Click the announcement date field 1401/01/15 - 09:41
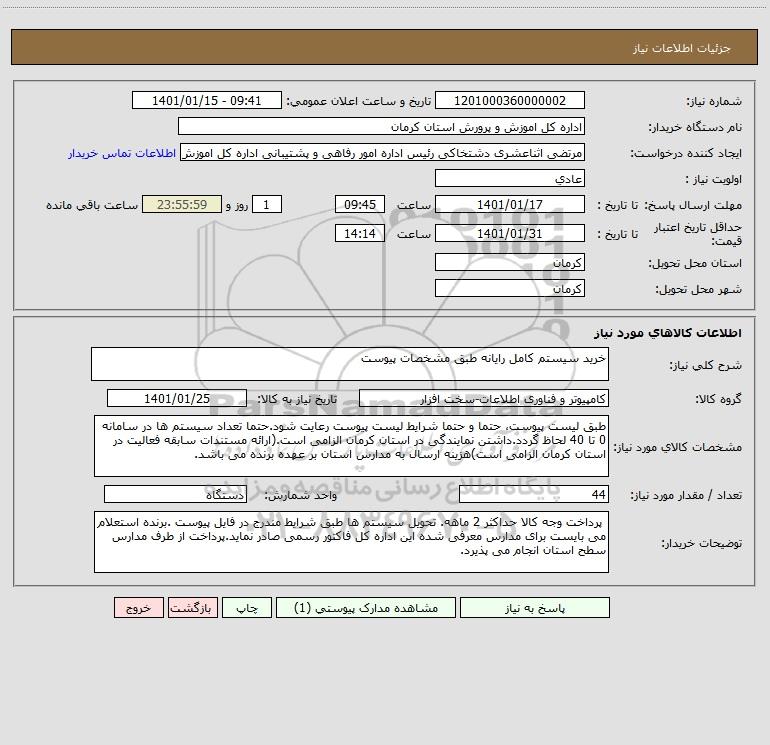This screenshot has height=745, width=770. pyautogui.click(x=207, y=100)
